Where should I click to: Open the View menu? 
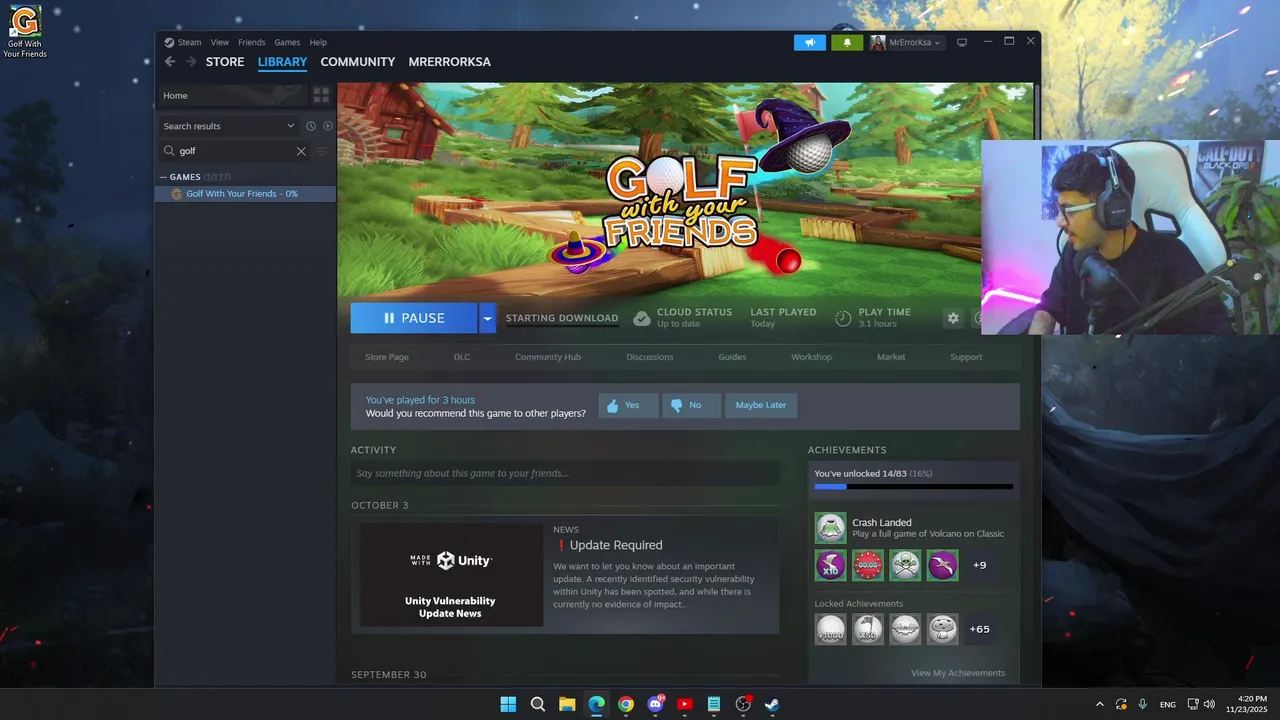[x=220, y=43]
